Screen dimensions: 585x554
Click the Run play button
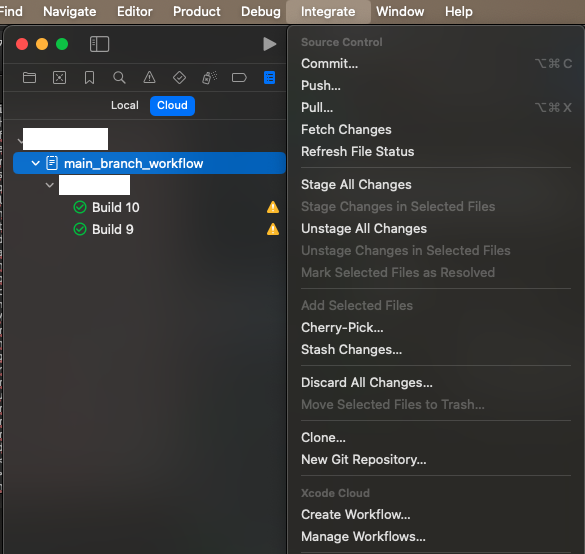(269, 44)
